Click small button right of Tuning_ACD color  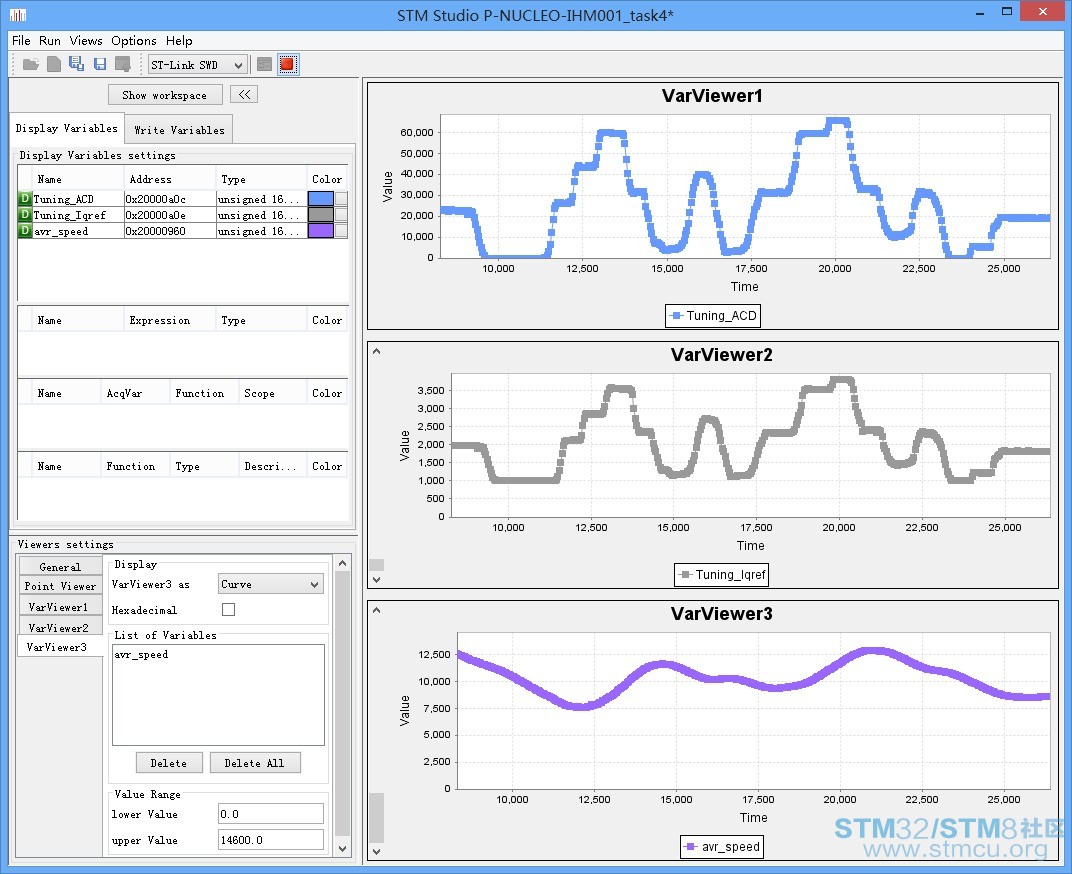pyautogui.click(x=341, y=198)
